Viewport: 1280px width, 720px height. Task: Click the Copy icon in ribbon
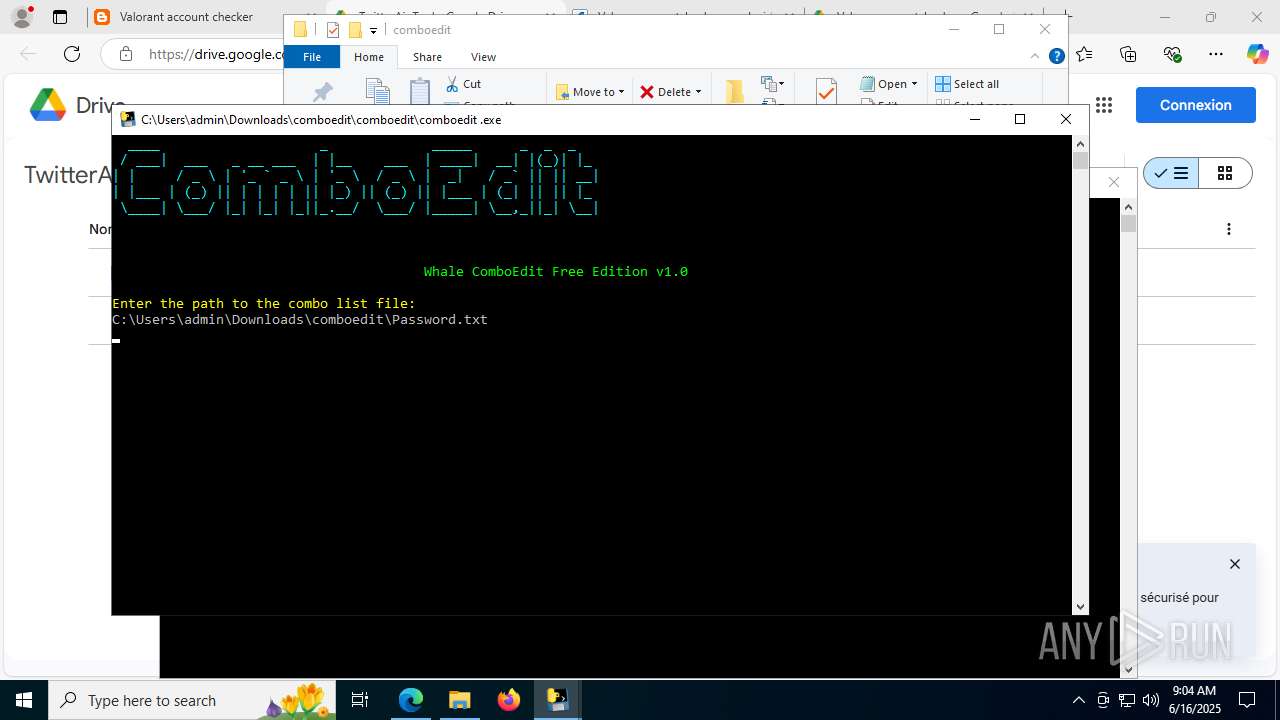(377, 91)
